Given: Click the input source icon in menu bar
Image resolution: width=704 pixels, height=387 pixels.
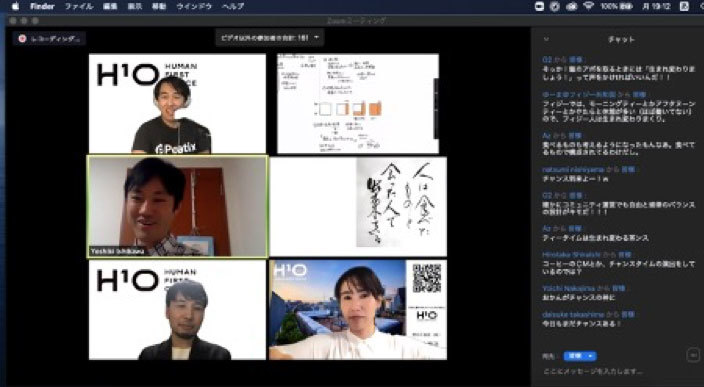Looking at the screenshot, I should [685, 6].
